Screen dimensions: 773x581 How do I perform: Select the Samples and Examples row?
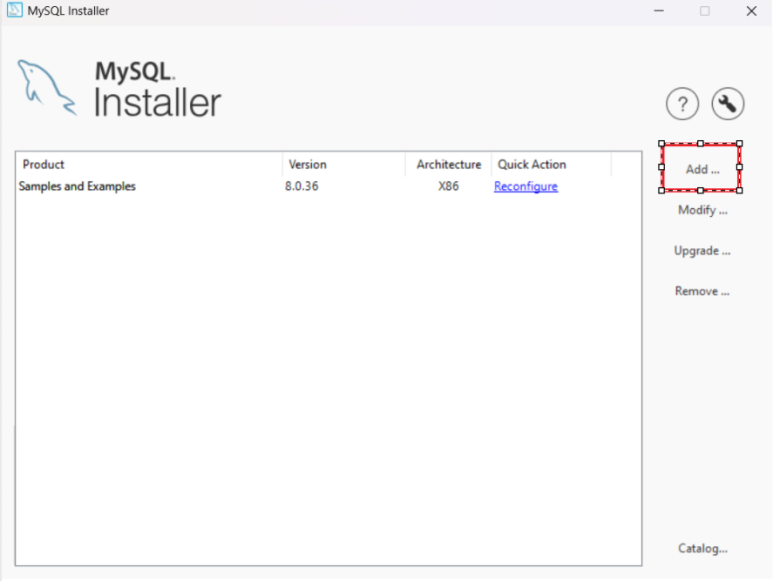(x=328, y=186)
